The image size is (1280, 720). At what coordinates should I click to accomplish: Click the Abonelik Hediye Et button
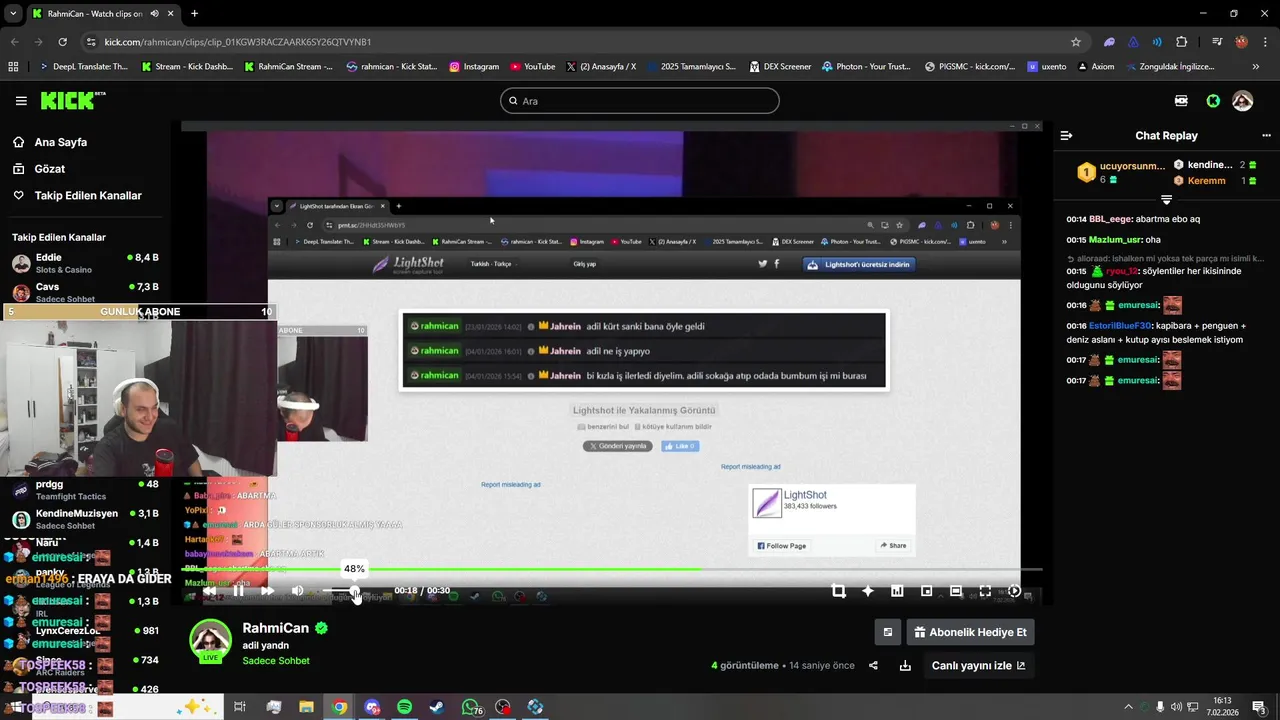coord(970,632)
